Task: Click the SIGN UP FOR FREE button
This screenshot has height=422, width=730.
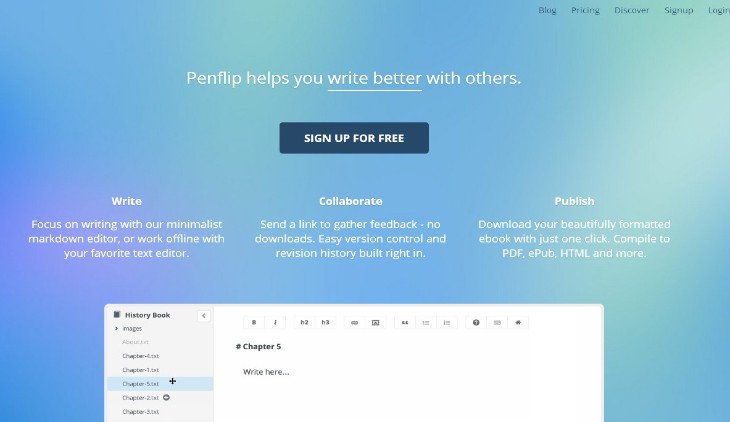Action: (x=354, y=138)
